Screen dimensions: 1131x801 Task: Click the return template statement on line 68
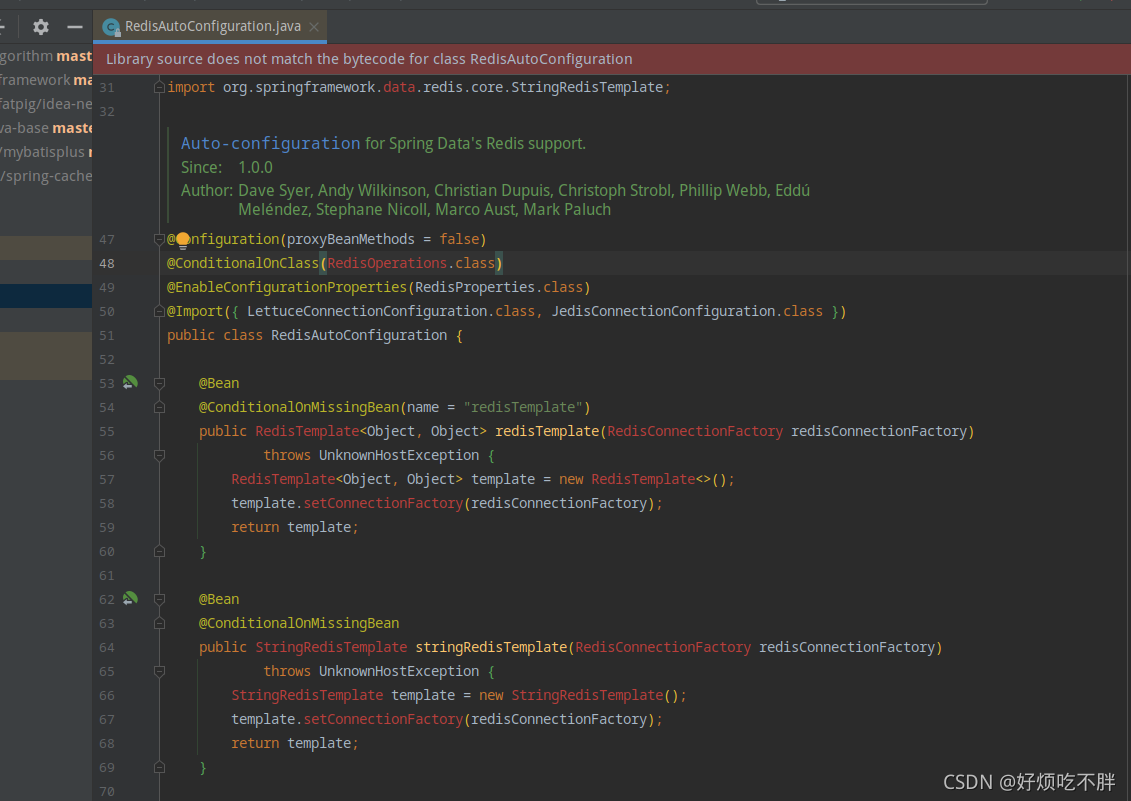tap(294, 743)
